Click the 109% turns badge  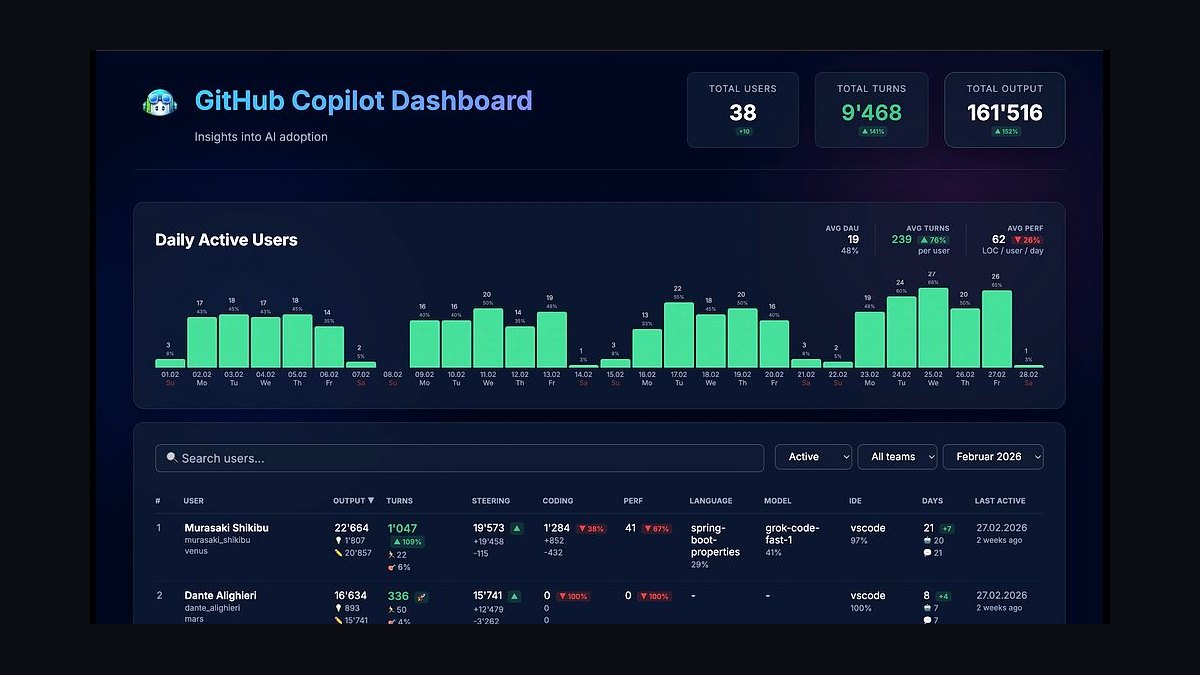point(407,542)
